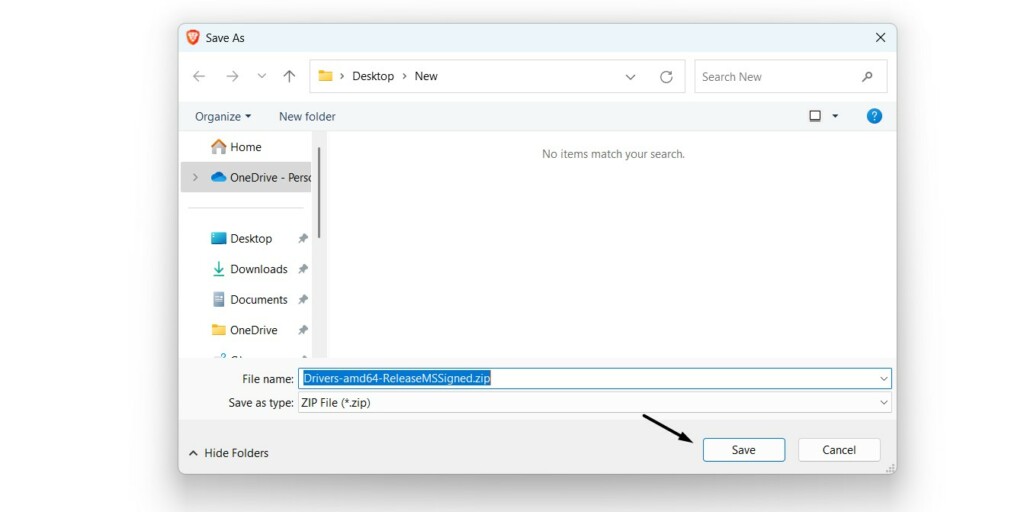Collapse the pane with Hide Folders
Image resolution: width=1024 pixels, height=512 pixels.
point(228,453)
